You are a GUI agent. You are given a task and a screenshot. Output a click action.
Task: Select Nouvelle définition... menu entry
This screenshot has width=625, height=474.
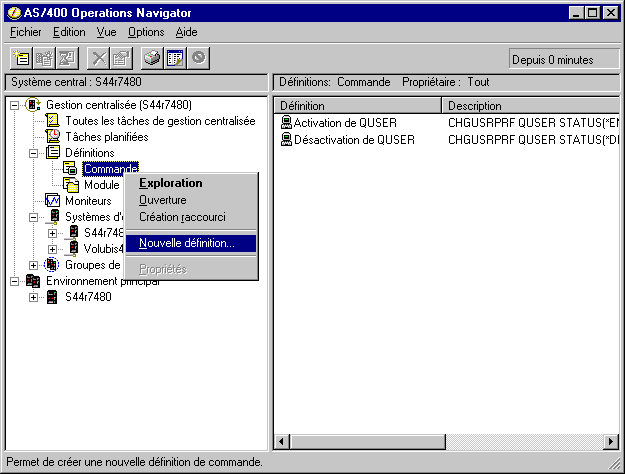(x=191, y=243)
